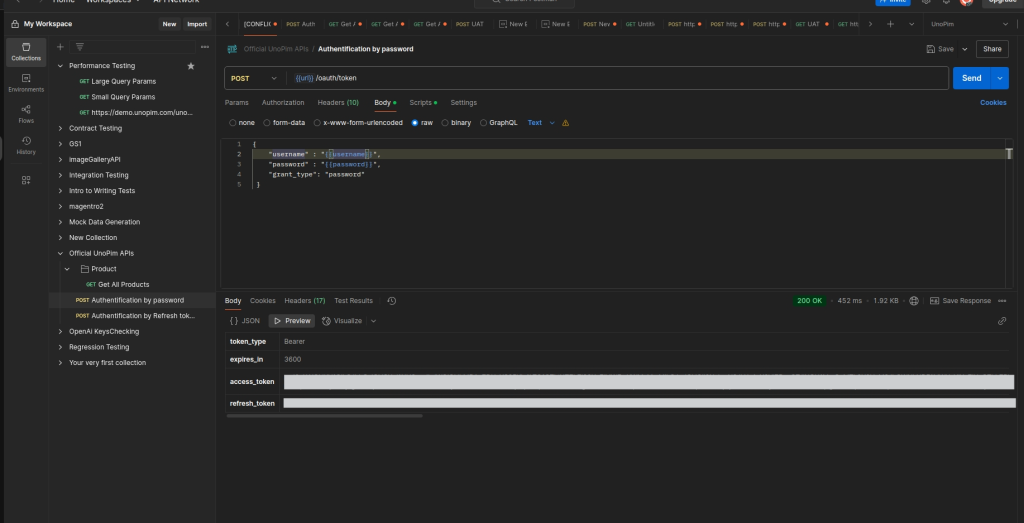The width and height of the screenshot is (1024, 523).
Task: Open the Text format dropdown
Action: tap(540, 123)
